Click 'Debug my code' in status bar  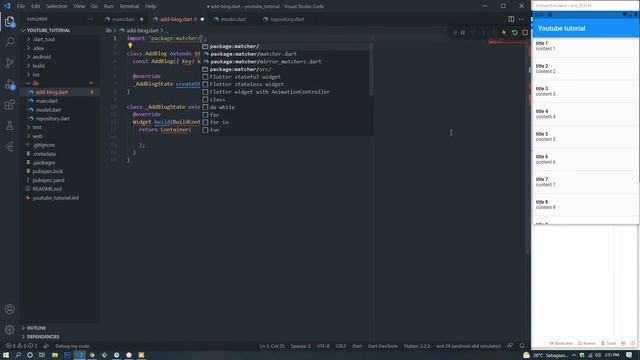(x=72, y=346)
